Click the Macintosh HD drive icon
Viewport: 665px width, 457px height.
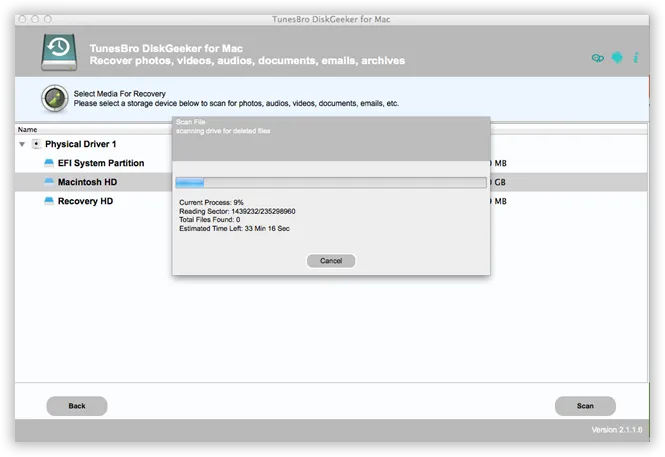(49, 182)
